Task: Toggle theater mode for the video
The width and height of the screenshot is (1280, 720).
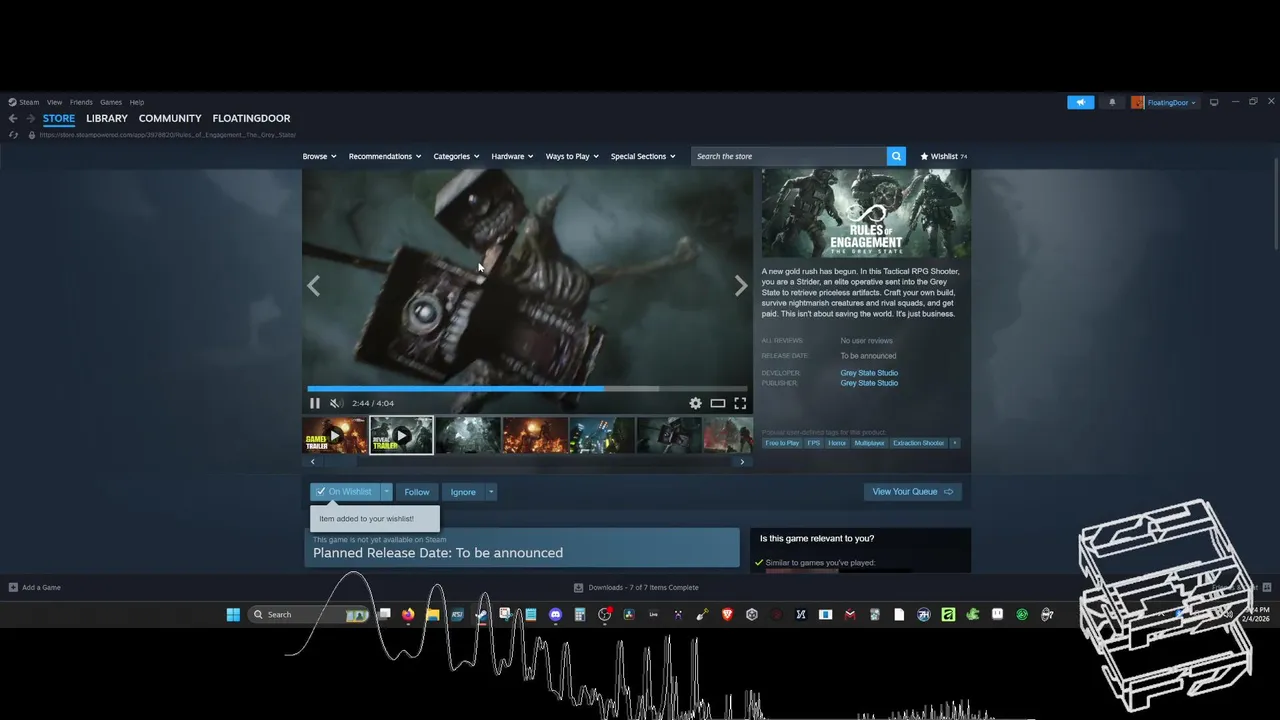Action: [x=718, y=403]
